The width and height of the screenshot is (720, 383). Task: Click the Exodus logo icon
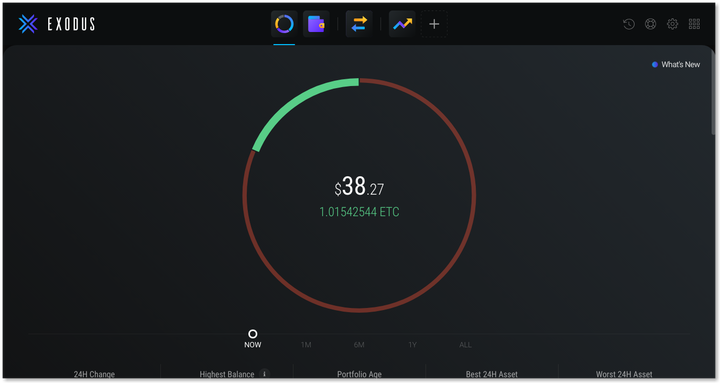coord(28,24)
